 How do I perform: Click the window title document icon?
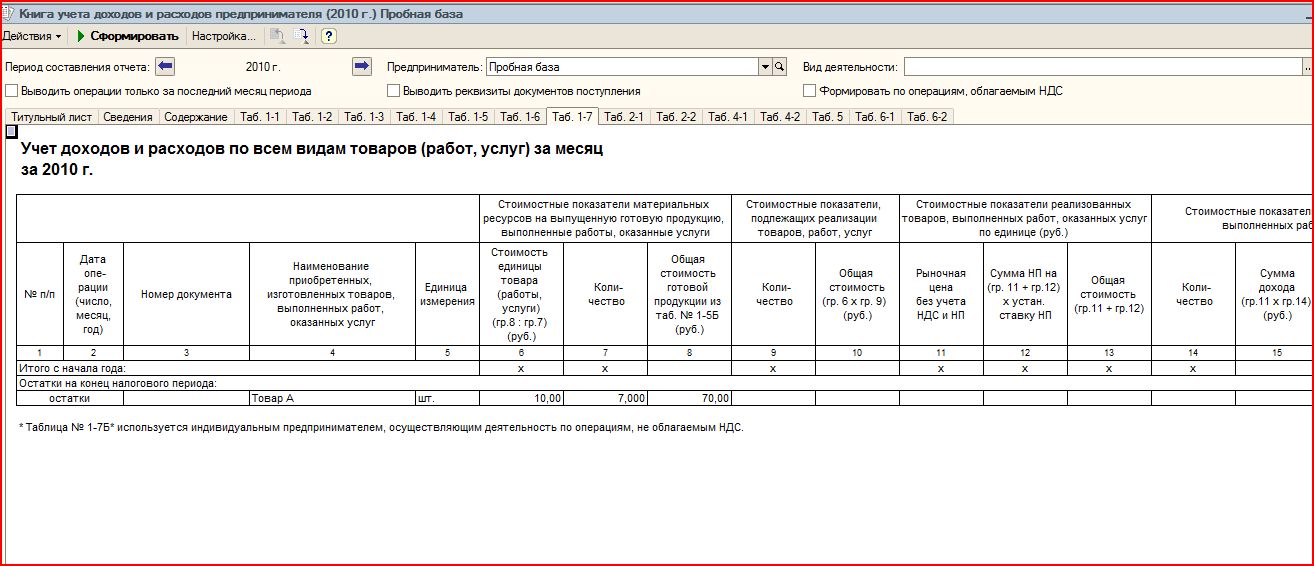tap(9, 15)
